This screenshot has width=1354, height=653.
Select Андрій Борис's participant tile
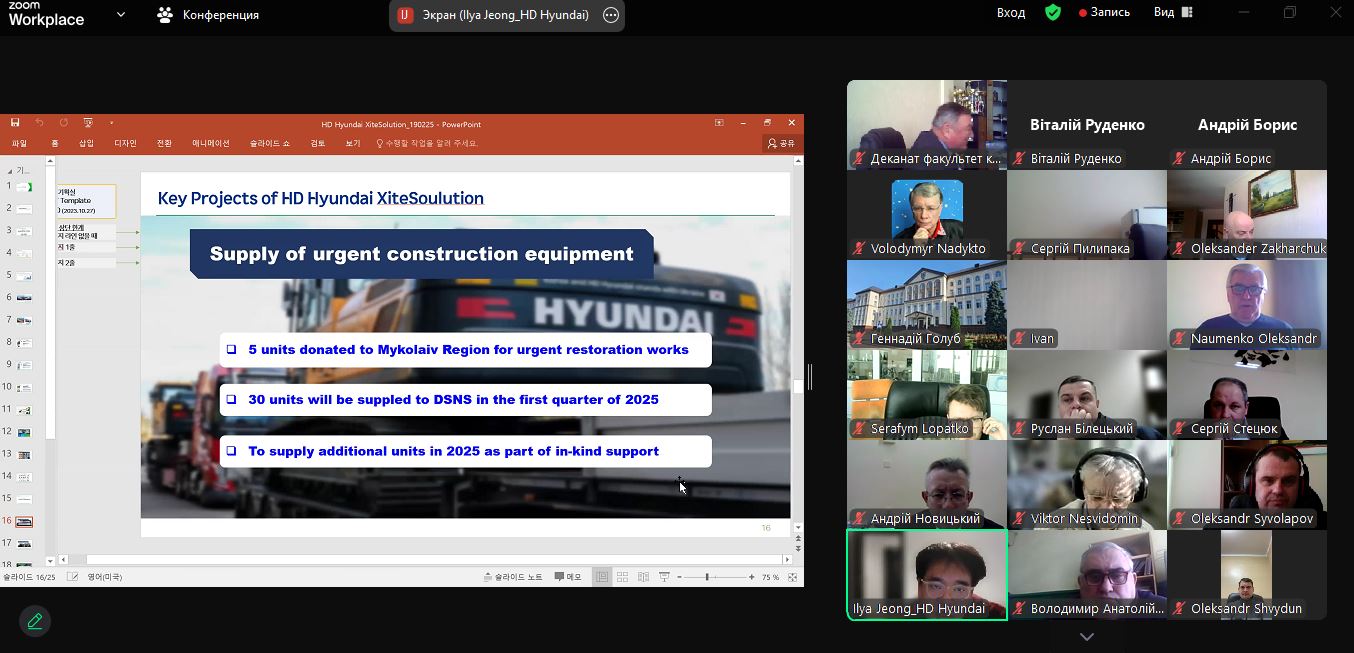pyautogui.click(x=1247, y=125)
